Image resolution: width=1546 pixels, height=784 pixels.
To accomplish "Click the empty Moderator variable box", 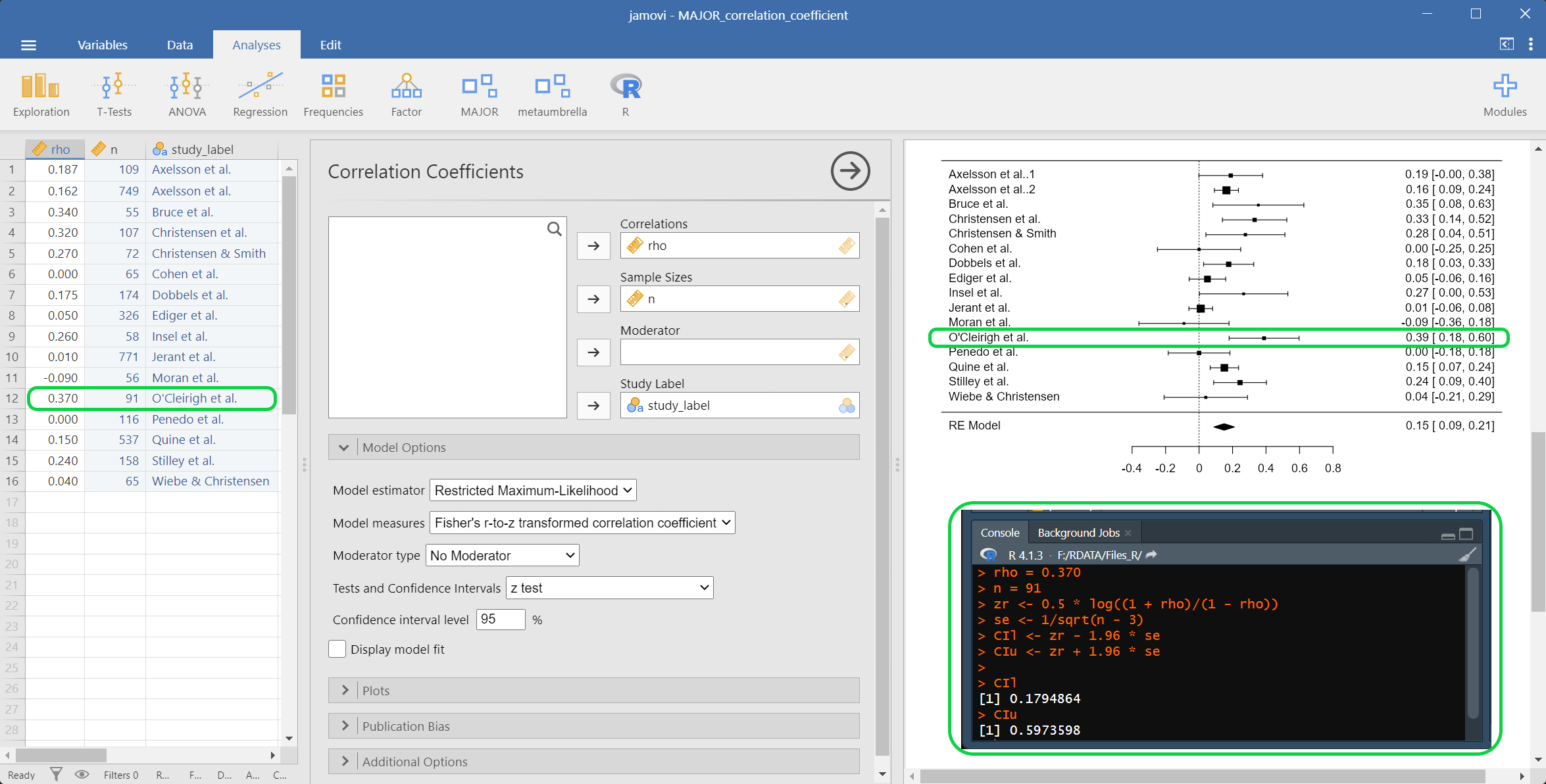I will click(x=739, y=352).
